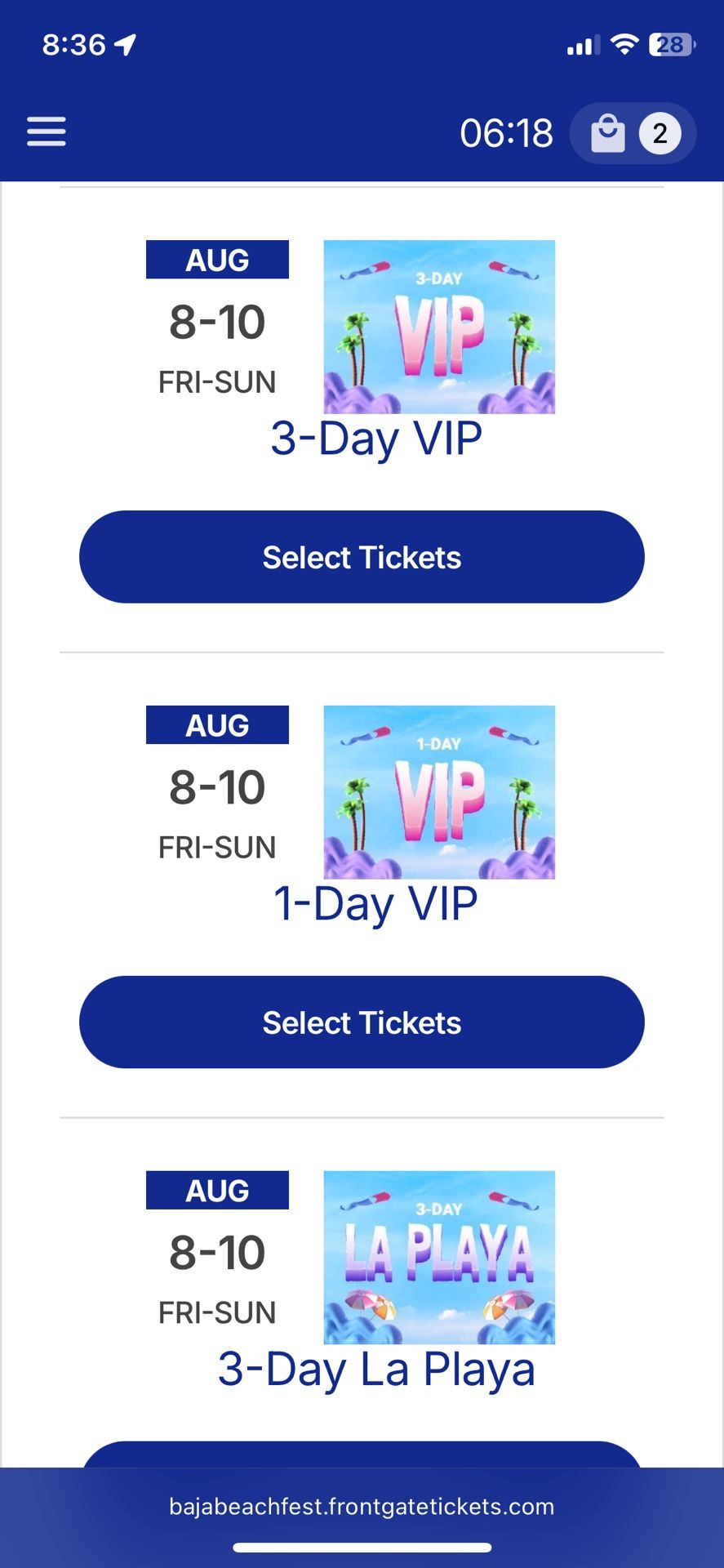Open the 1-Day VIP title link
Screen dimensions: 724x1568
tap(376, 905)
